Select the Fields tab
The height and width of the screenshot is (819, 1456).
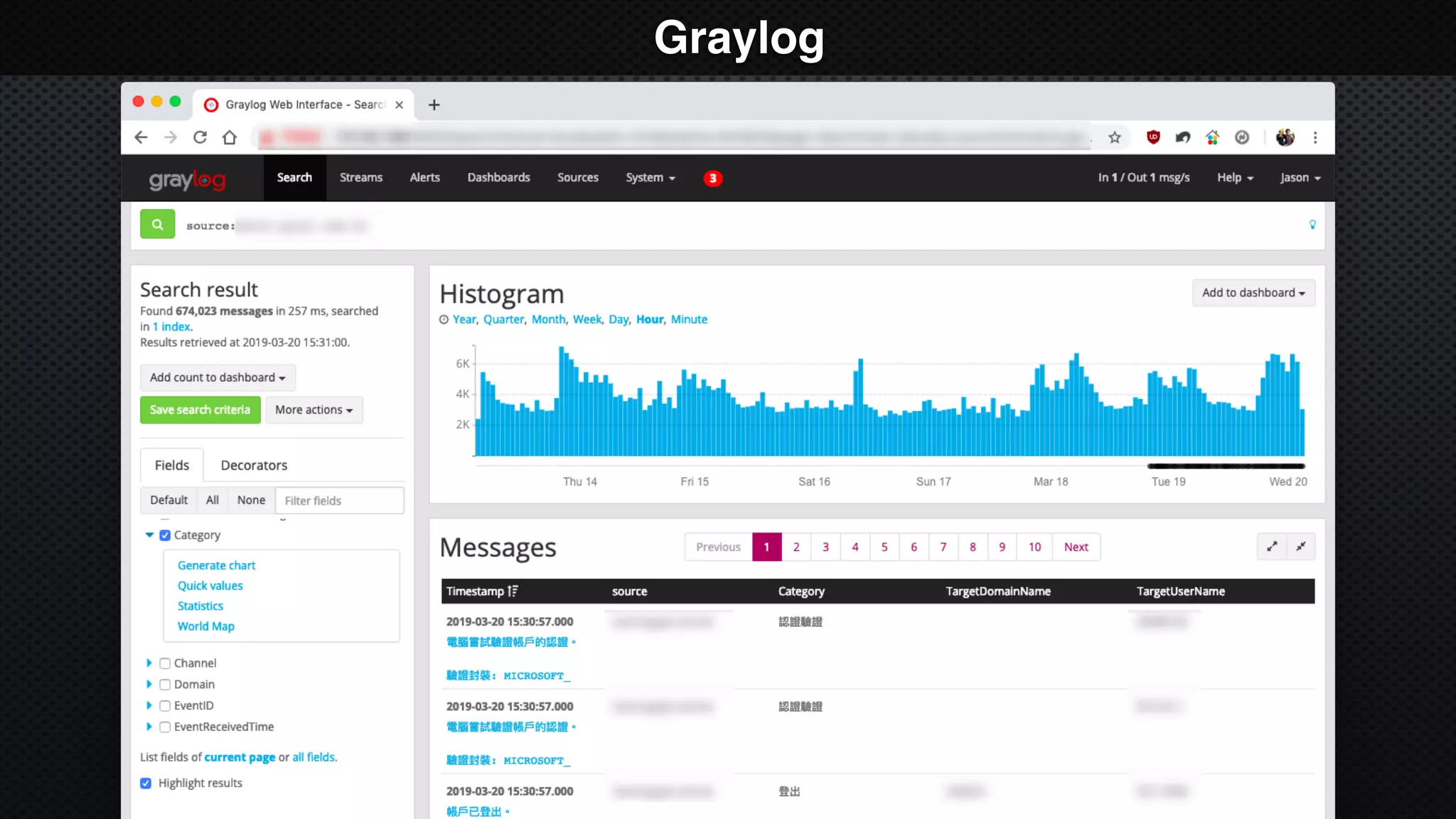pos(172,466)
